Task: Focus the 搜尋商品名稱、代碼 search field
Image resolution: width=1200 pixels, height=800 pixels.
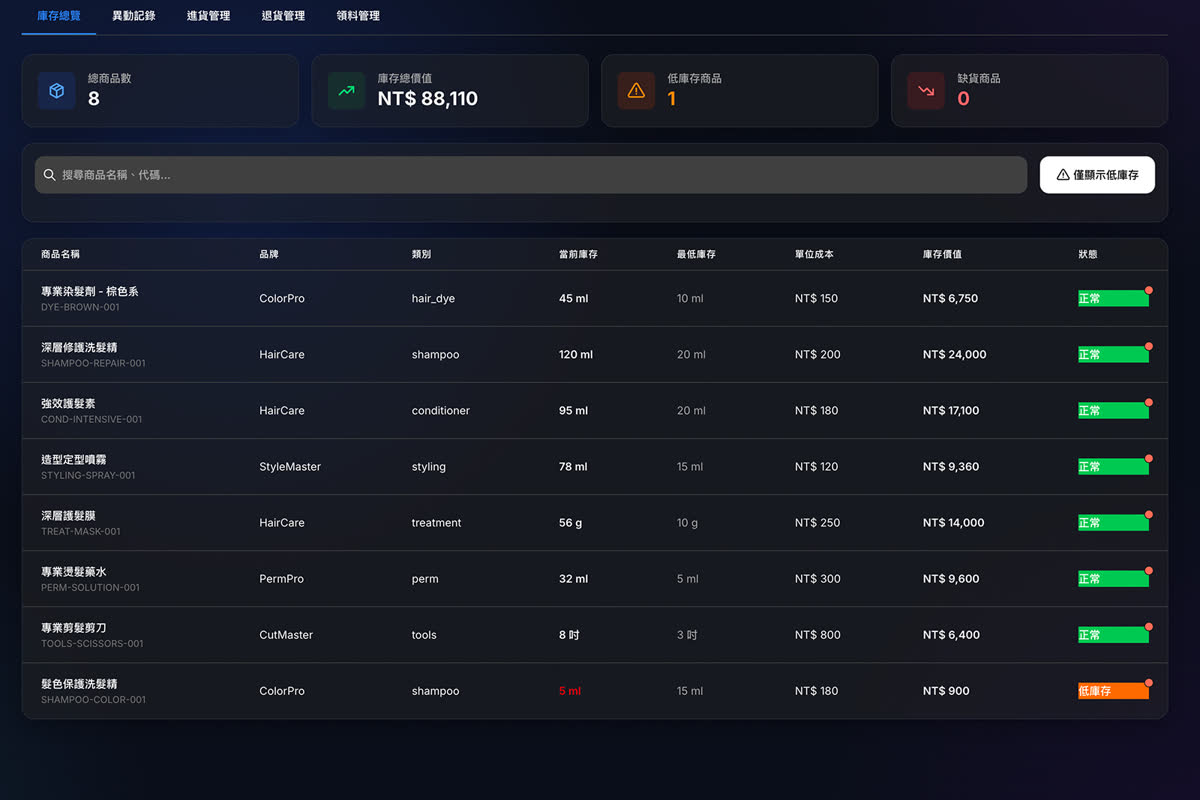Action: [x=531, y=175]
